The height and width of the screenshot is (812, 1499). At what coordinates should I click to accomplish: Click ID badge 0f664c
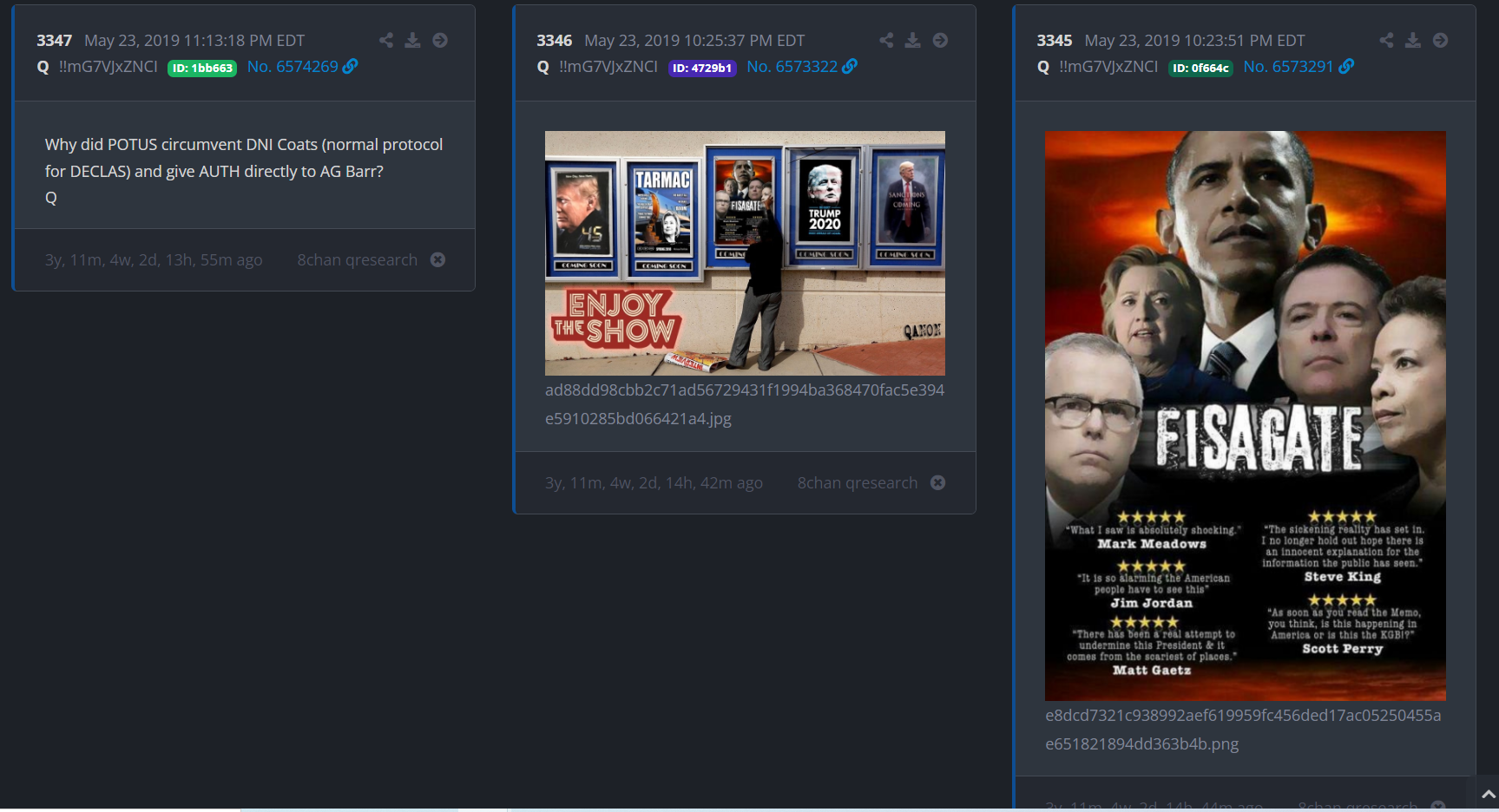[1200, 68]
